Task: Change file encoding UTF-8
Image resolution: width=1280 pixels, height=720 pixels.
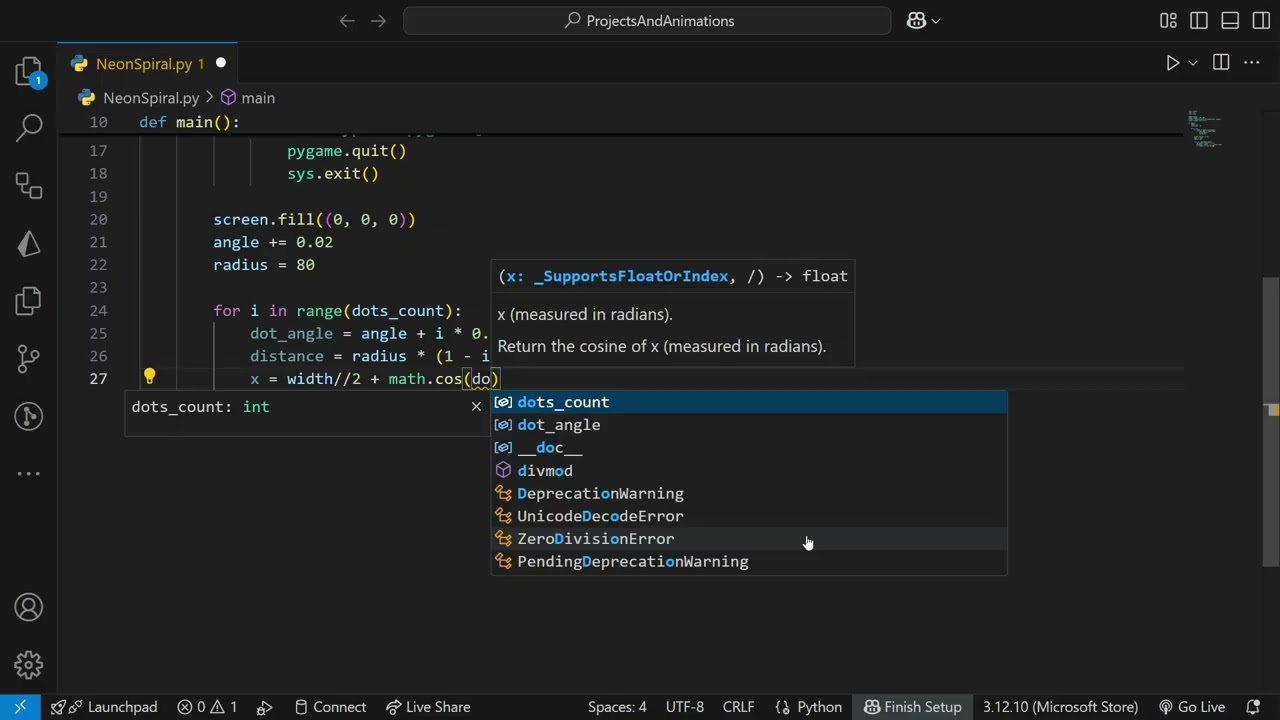Action: (x=685, y=707)
